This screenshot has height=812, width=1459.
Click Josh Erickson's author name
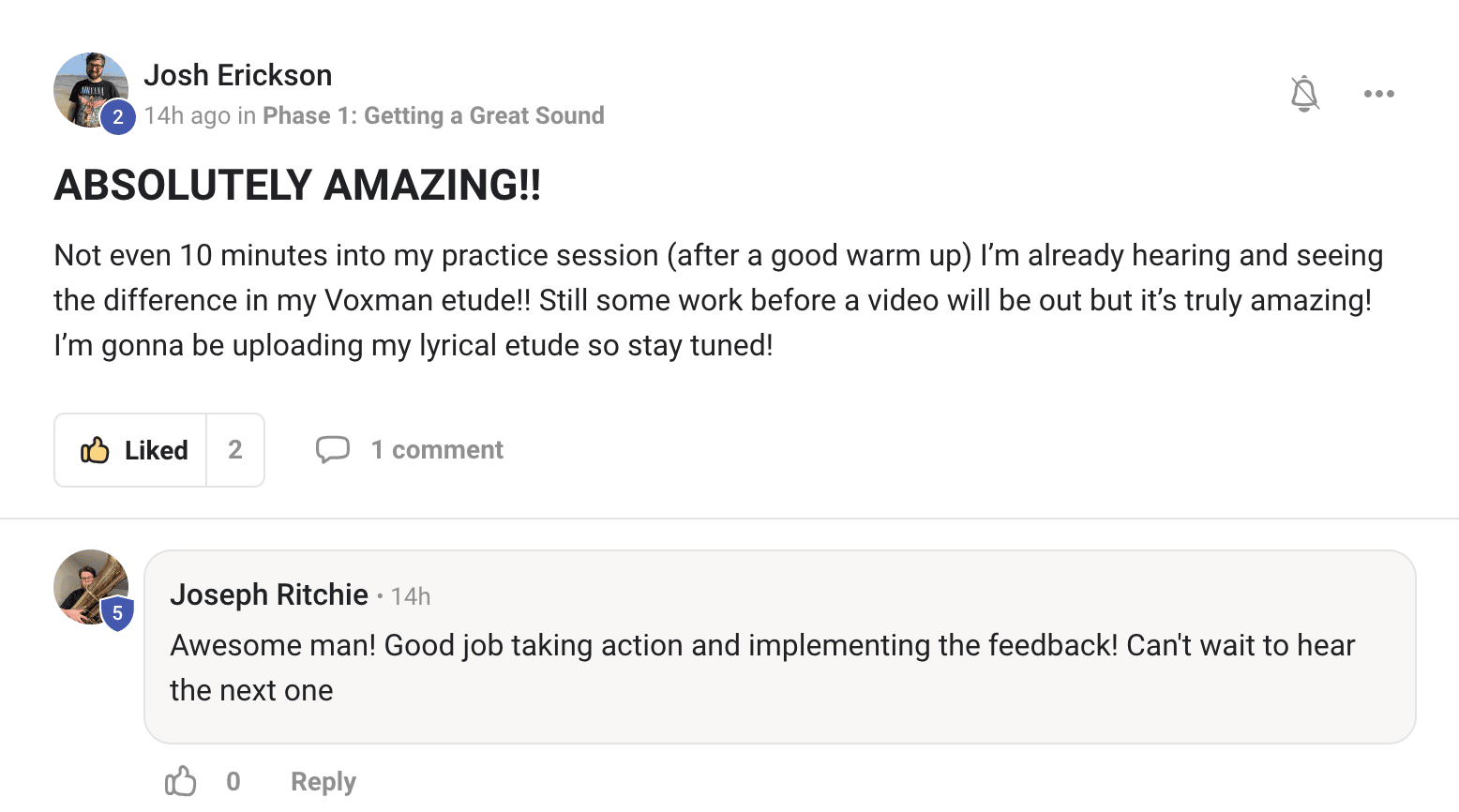pos(237,75)
